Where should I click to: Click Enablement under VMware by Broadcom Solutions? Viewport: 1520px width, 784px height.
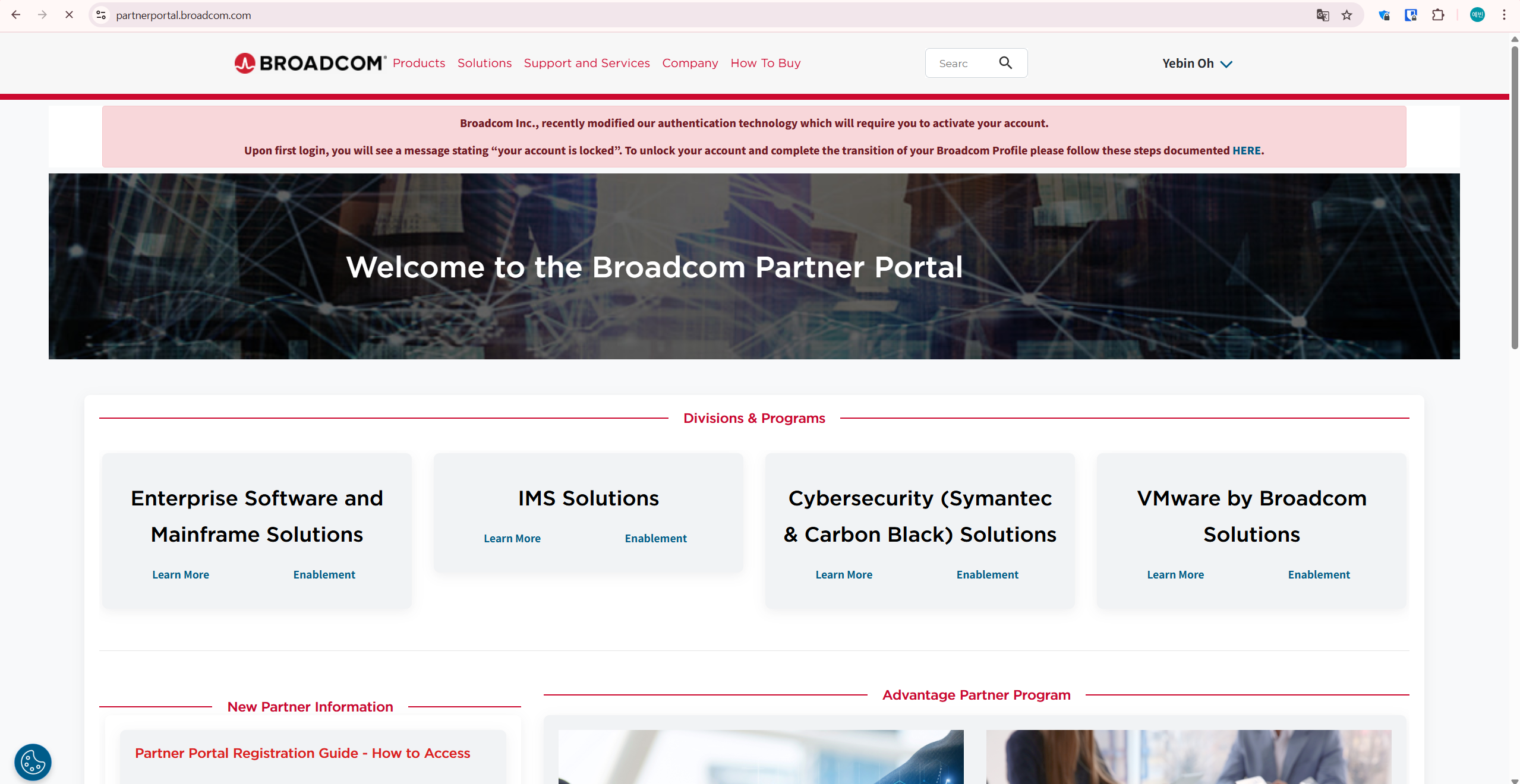[x=1319, y=574]
